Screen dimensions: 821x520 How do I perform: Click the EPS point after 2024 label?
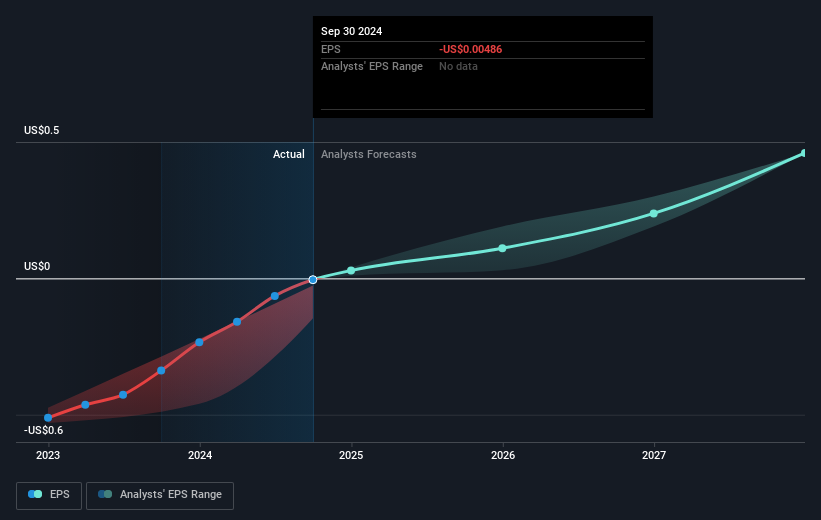point(237,322)
